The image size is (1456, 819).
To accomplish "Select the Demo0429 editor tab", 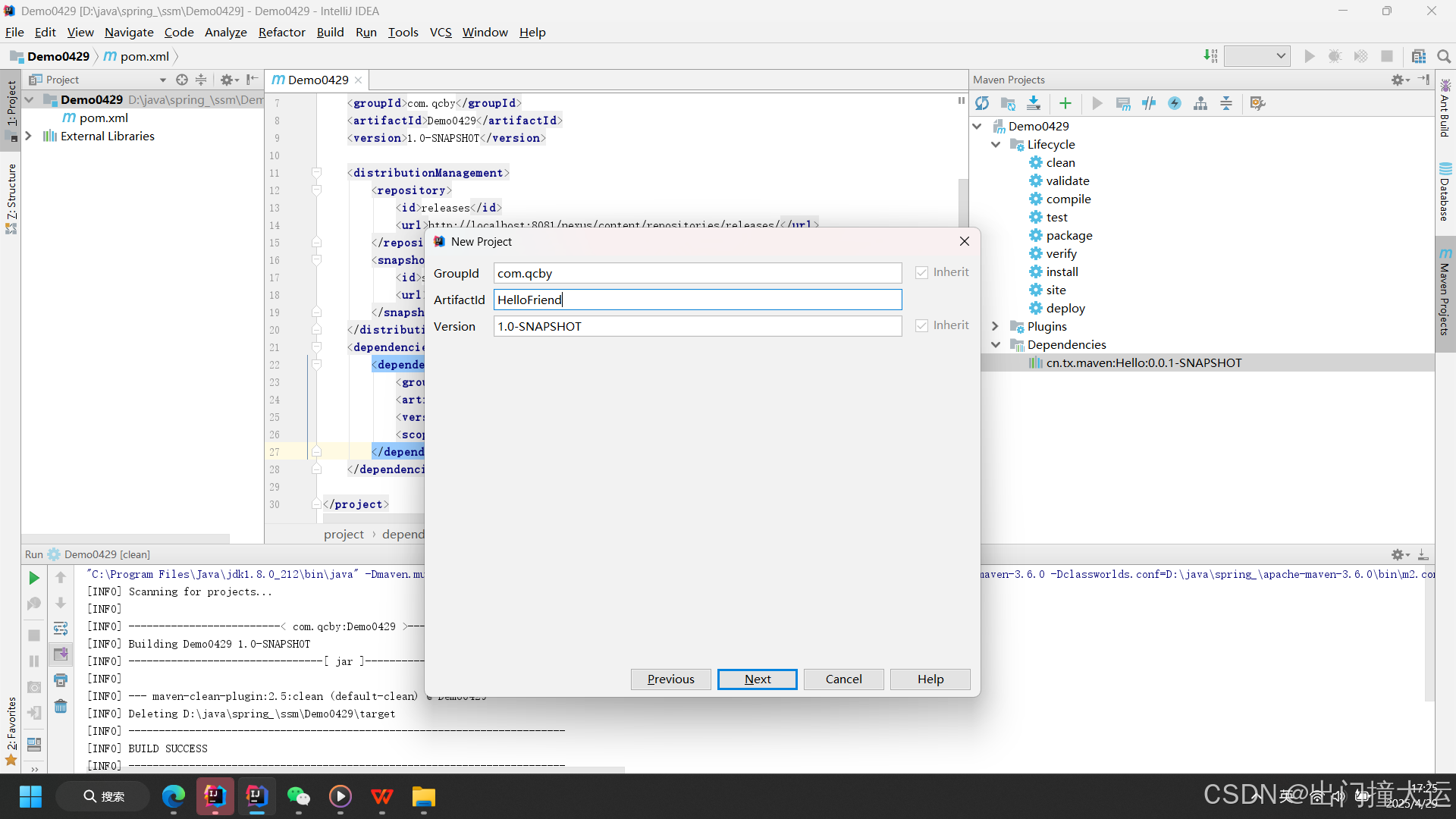I will [317, 80].
